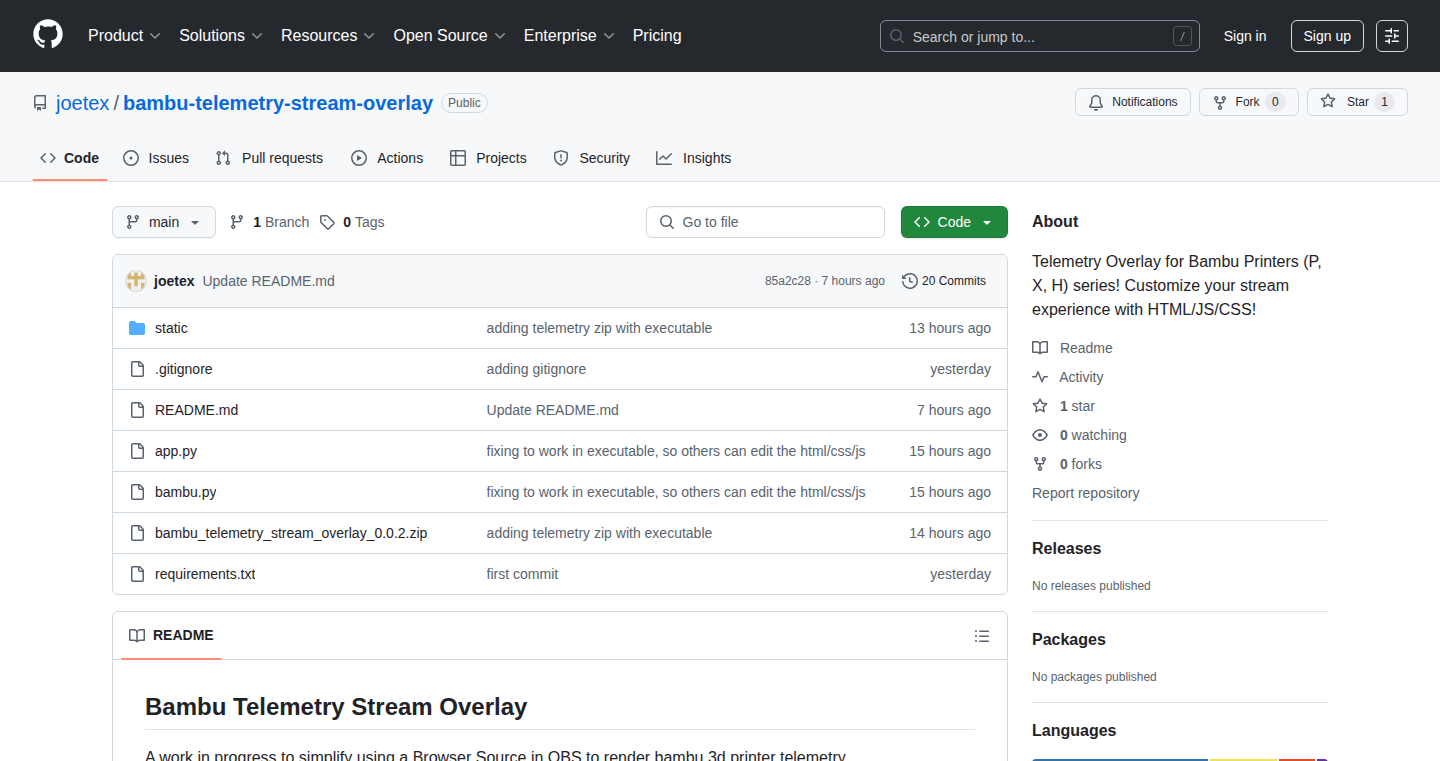The image size is (1440, 761).
Task: Switch to the Issues tab
Action: point(156,158)
